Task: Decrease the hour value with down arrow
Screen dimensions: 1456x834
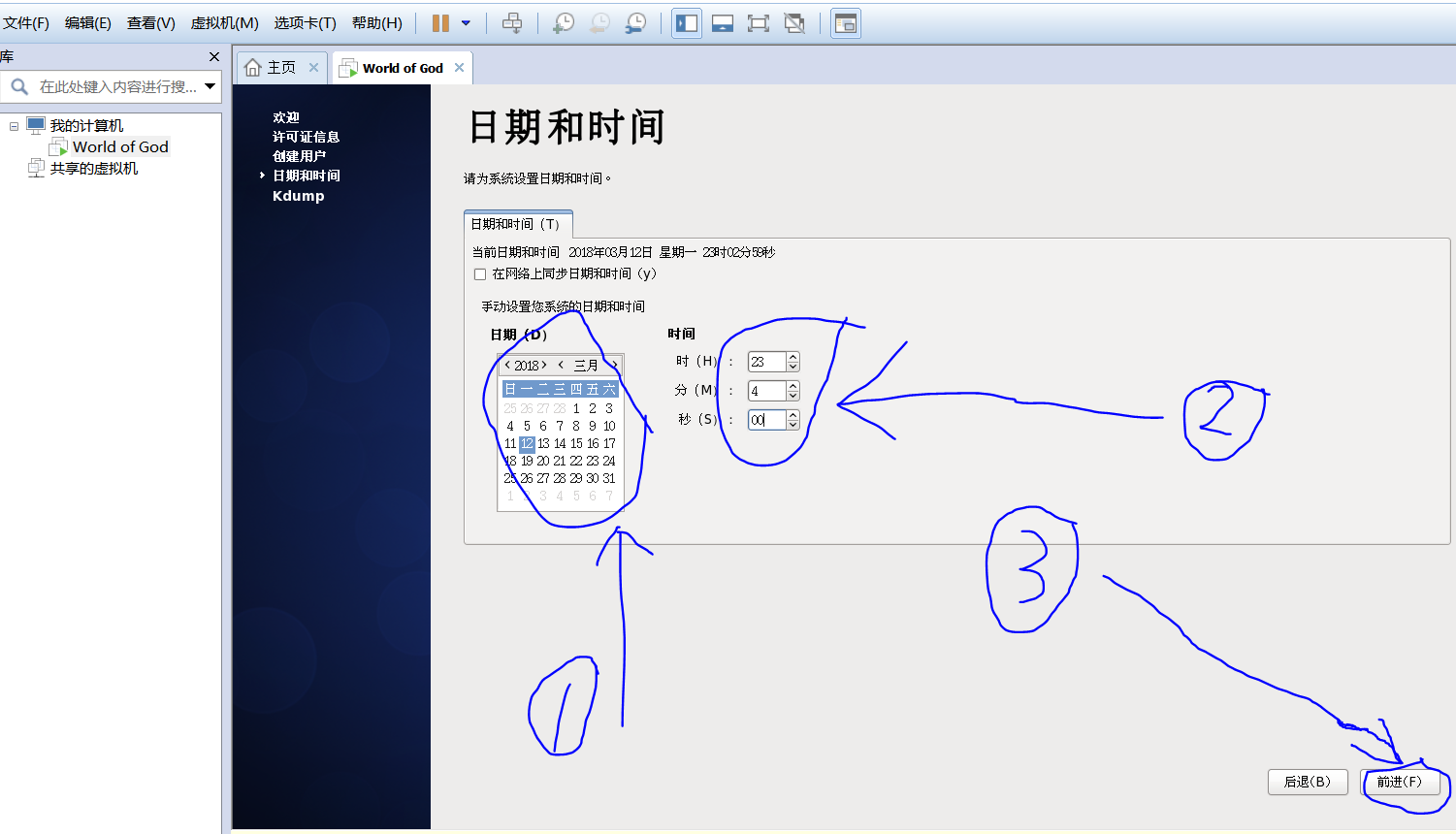Action: (793, 367)
